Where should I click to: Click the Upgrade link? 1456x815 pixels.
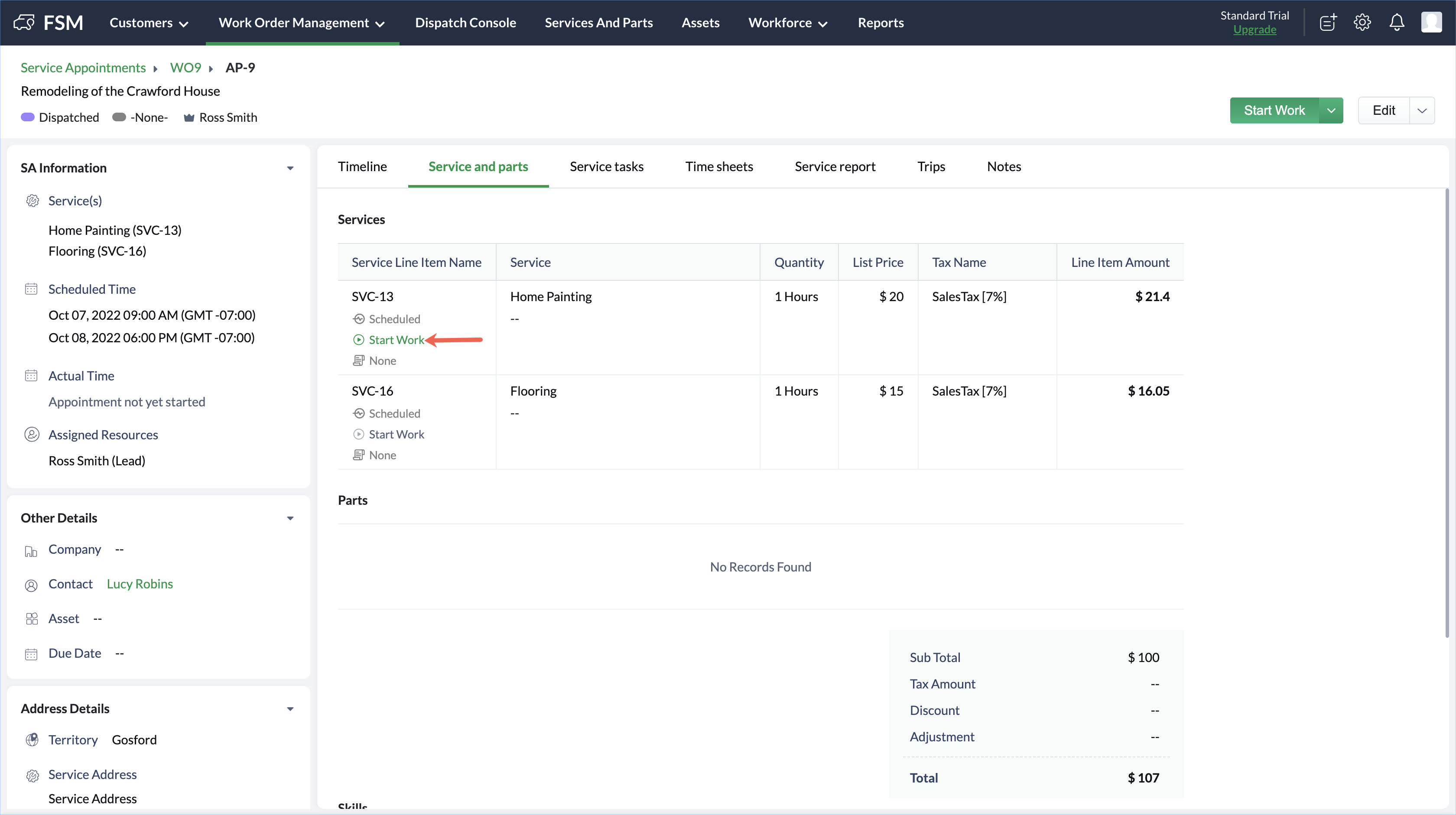click(1254, 29)
